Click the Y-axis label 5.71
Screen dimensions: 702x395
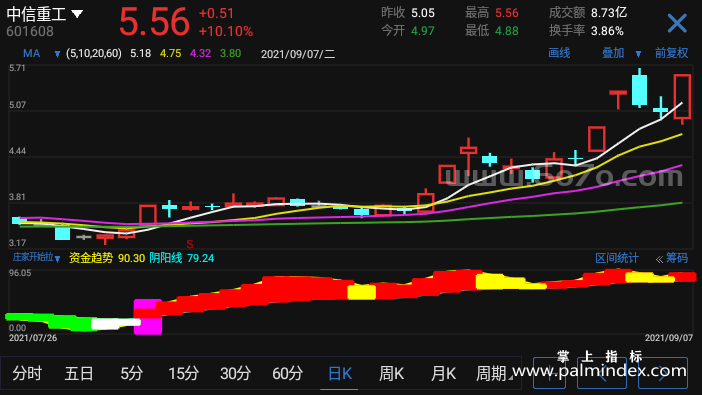pos(17,68)
